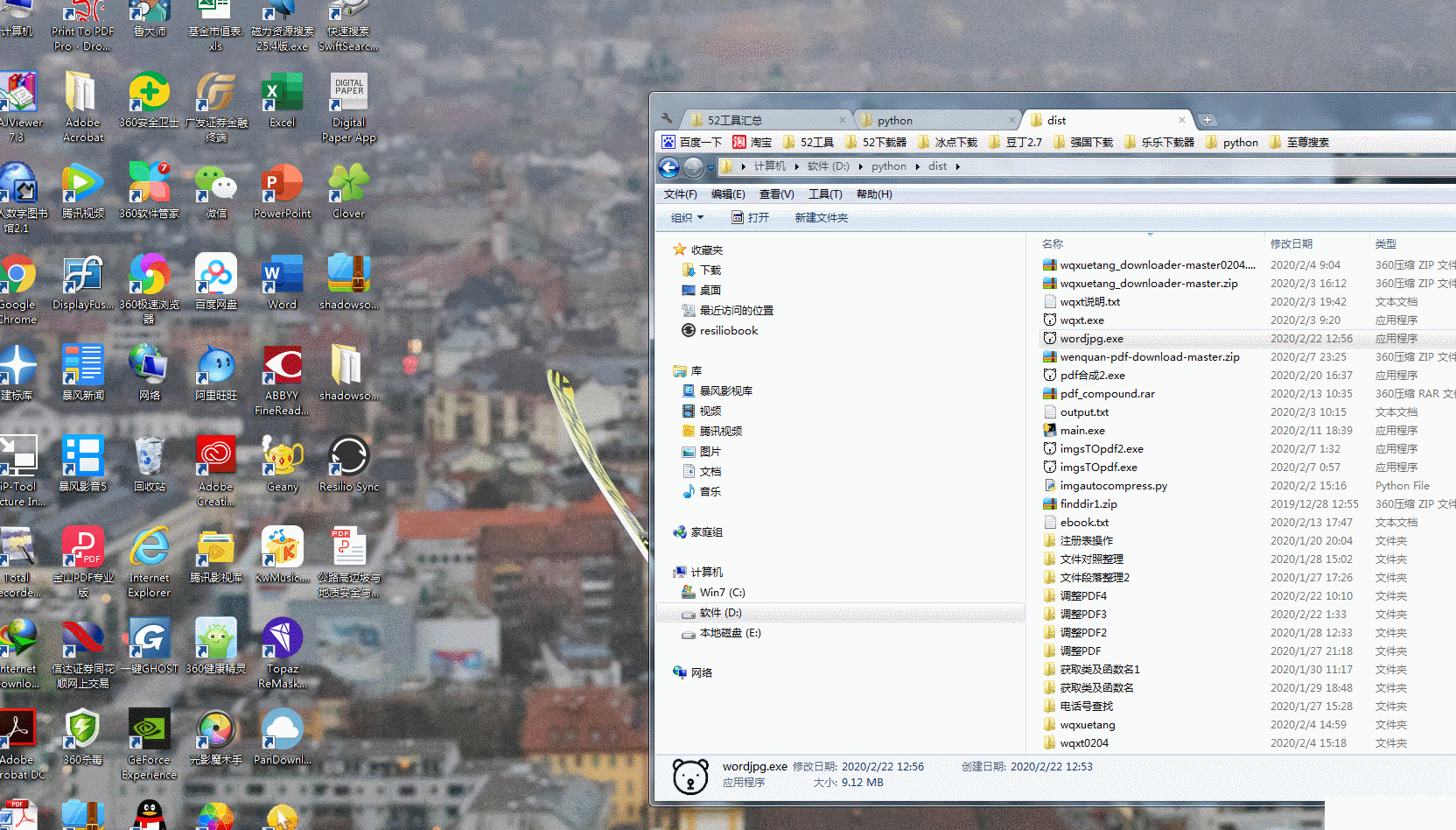Open 阿里旺旺 desktop icon

click(x=215, y=373)
